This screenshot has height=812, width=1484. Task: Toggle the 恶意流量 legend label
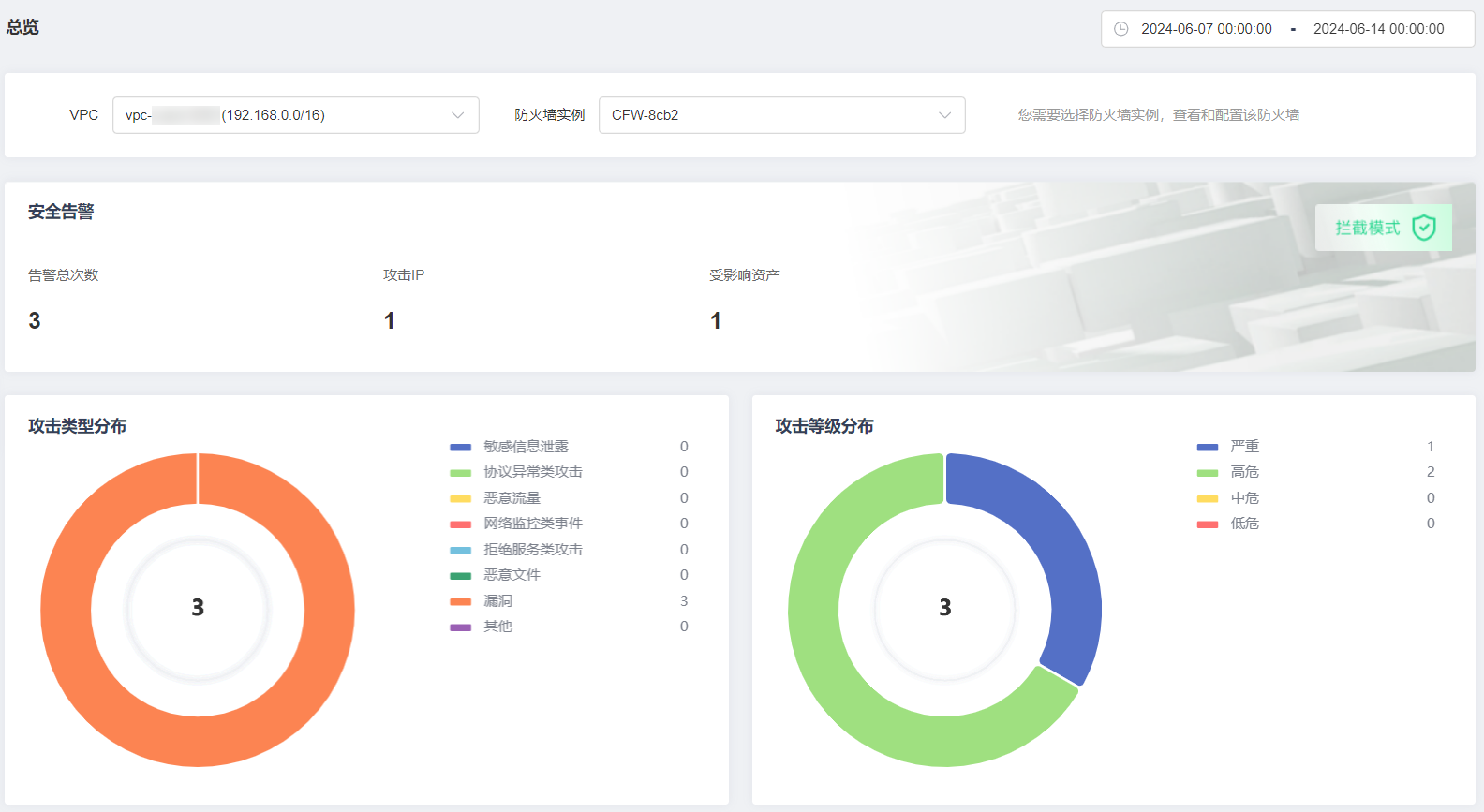(512, 498)
